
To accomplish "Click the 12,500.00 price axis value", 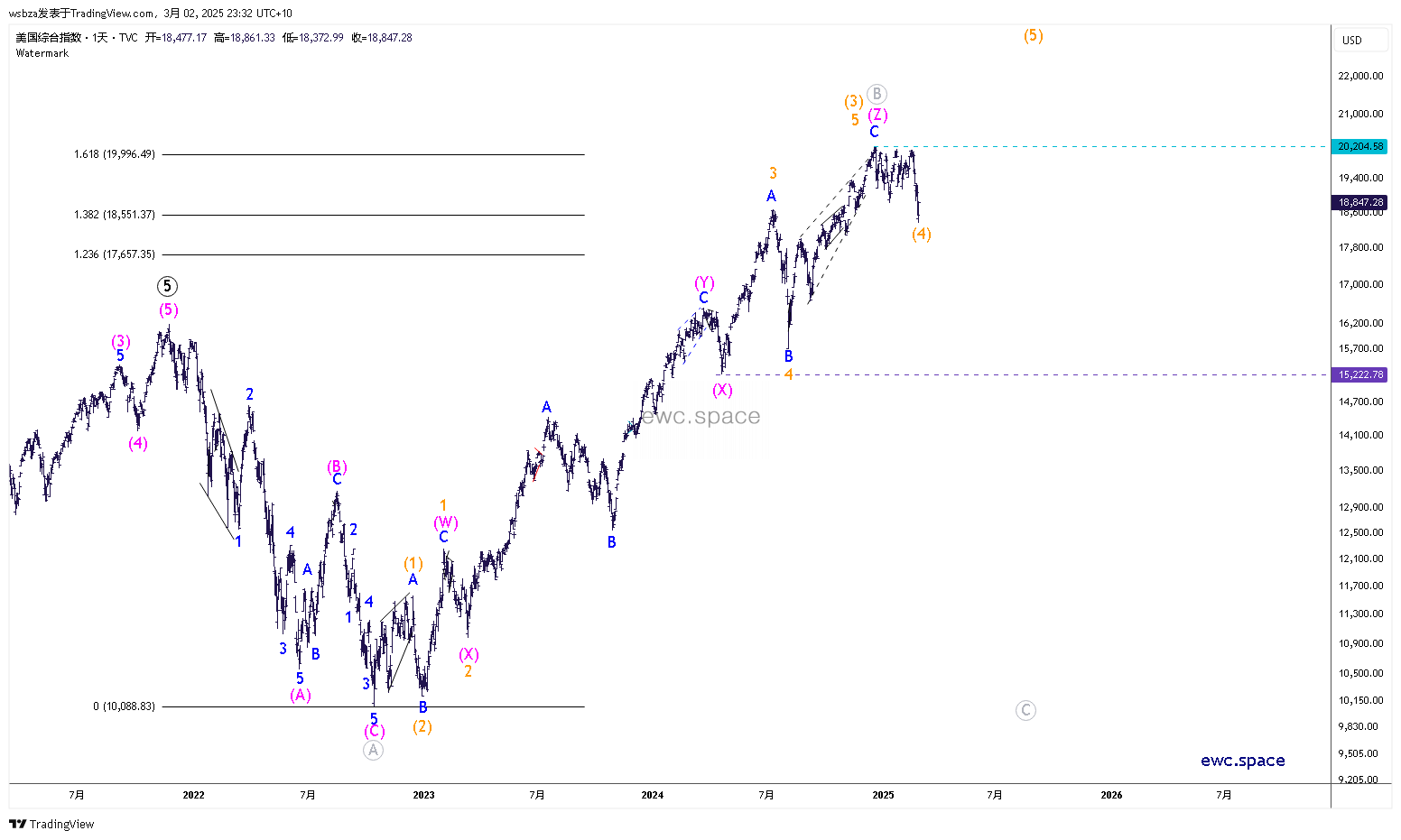I will (1360, 532).
